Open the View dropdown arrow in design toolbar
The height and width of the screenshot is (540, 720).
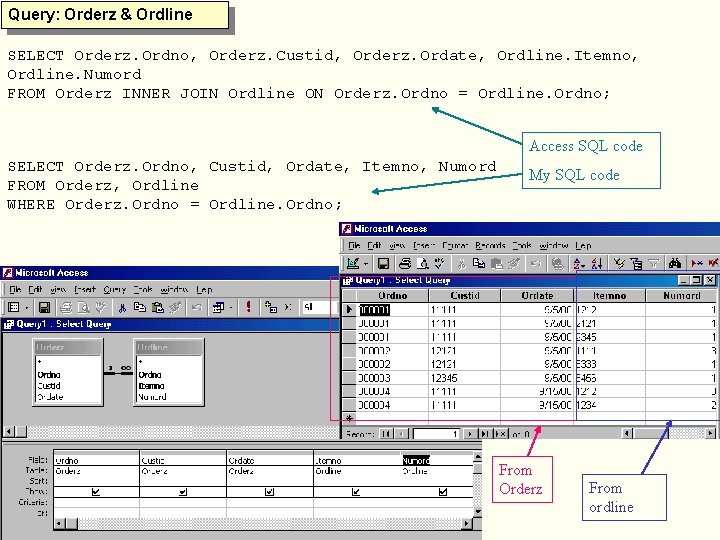(27, 307)
